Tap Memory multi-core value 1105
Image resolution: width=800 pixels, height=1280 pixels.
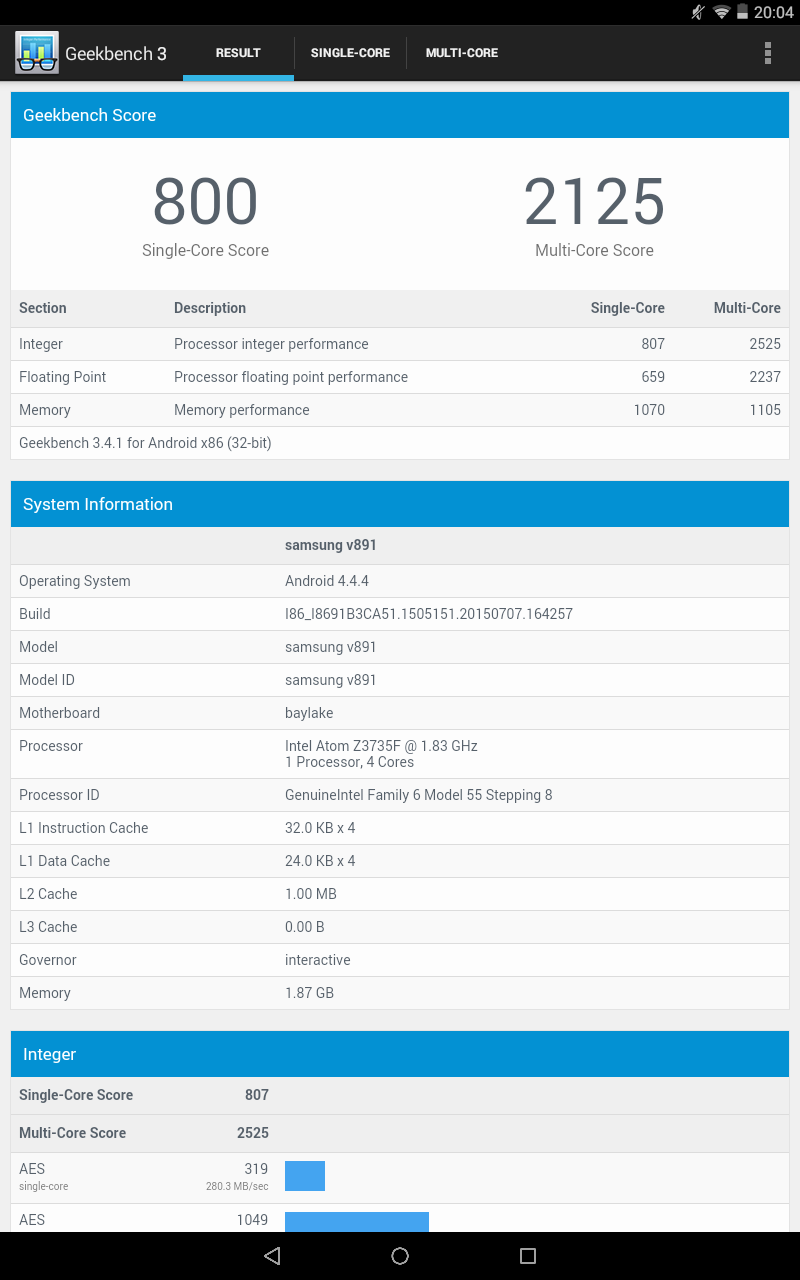tap(765, 410)
